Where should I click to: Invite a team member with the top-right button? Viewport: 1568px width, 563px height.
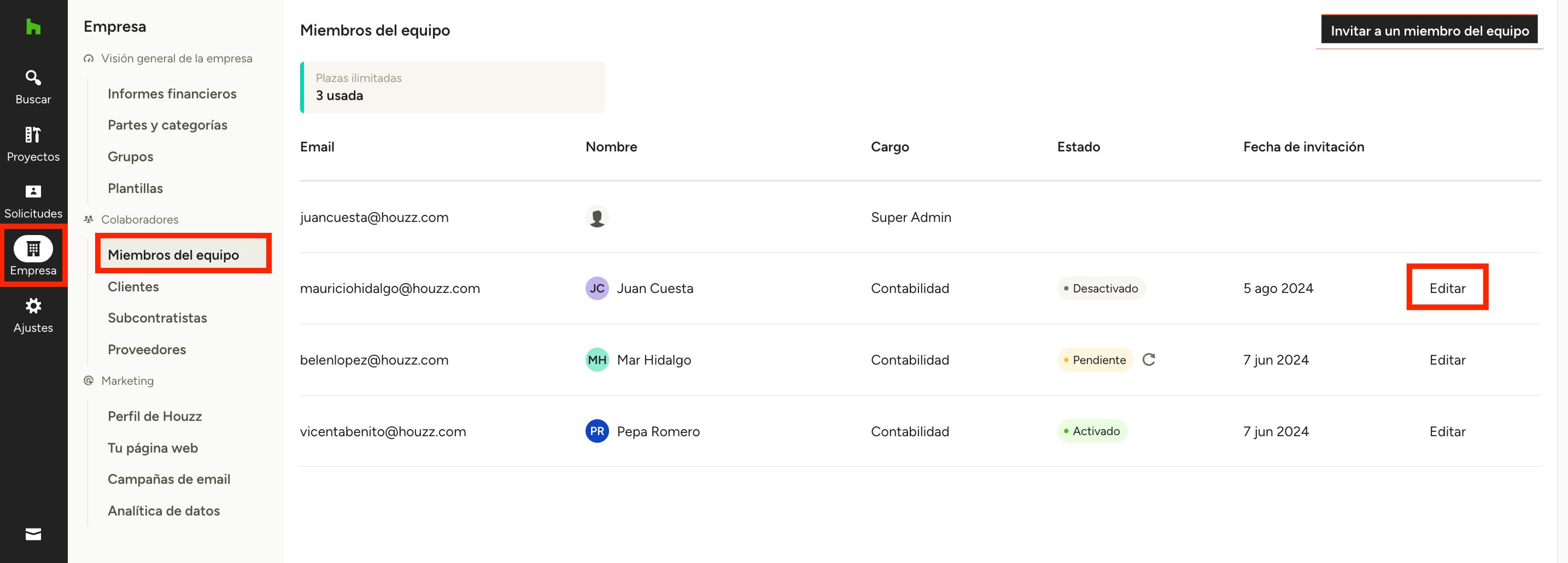pos(1429,31)
